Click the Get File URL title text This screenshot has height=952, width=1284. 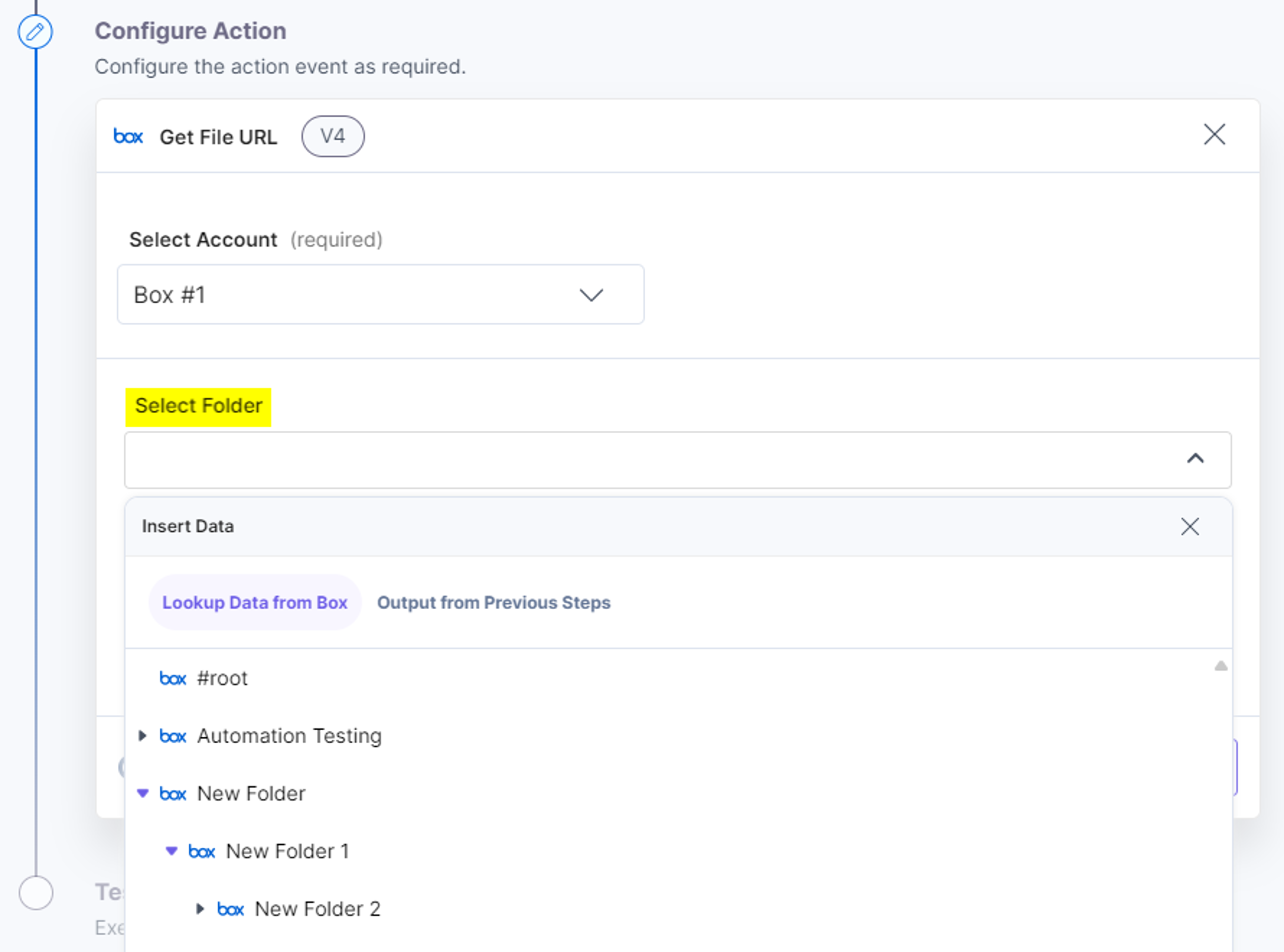tap(218, 137)
